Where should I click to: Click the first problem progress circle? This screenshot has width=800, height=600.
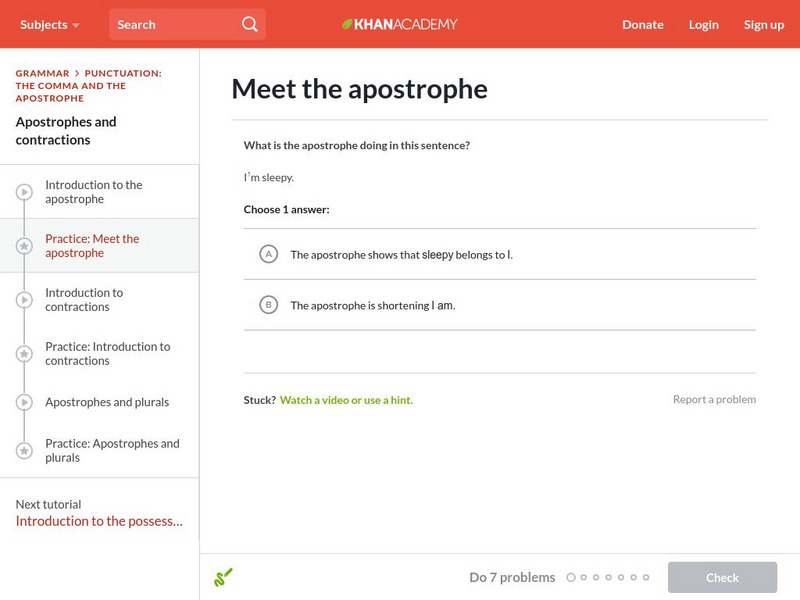point(571,577)
